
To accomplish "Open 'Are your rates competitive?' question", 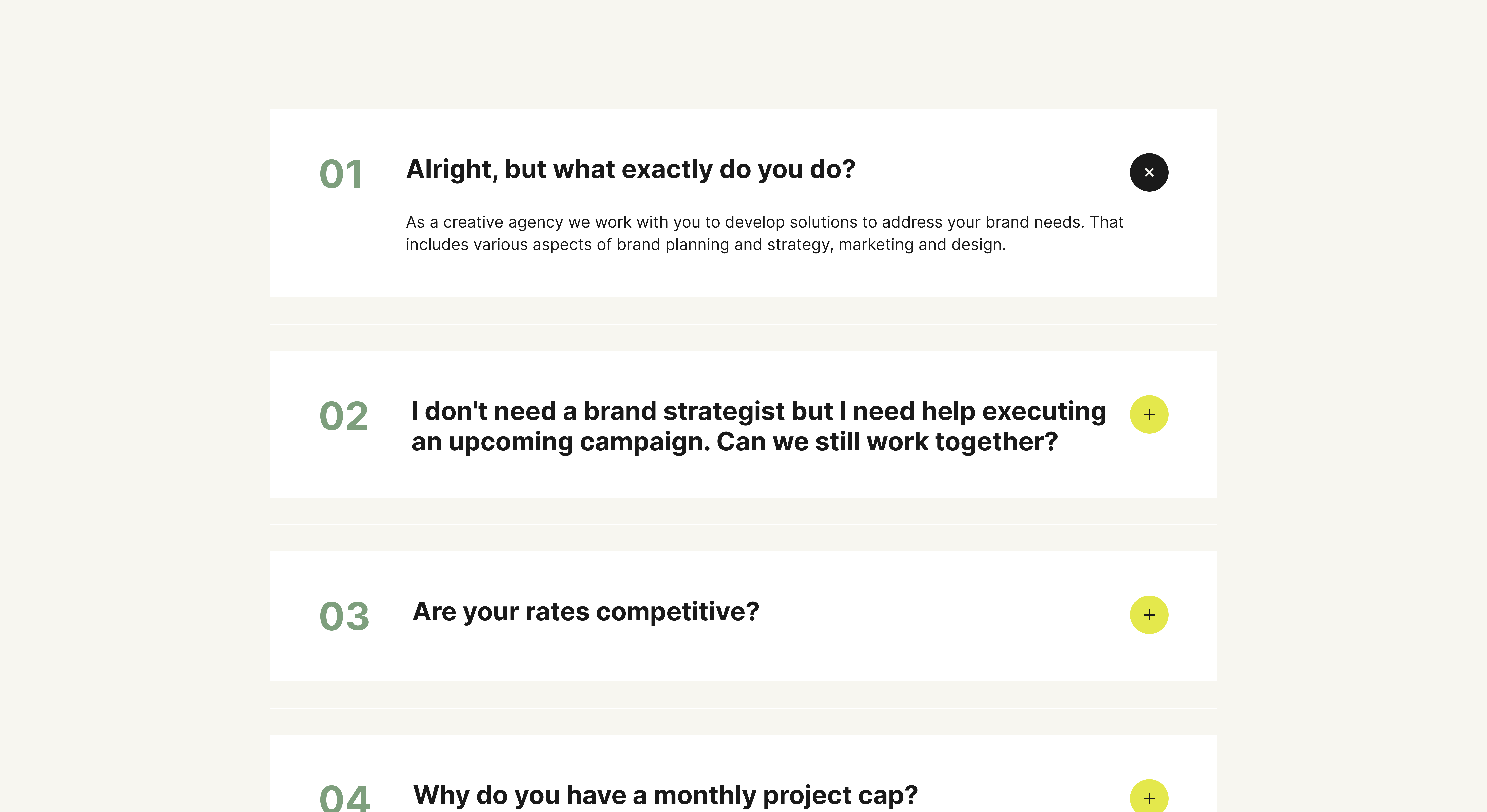I will [x=586, y=612].
